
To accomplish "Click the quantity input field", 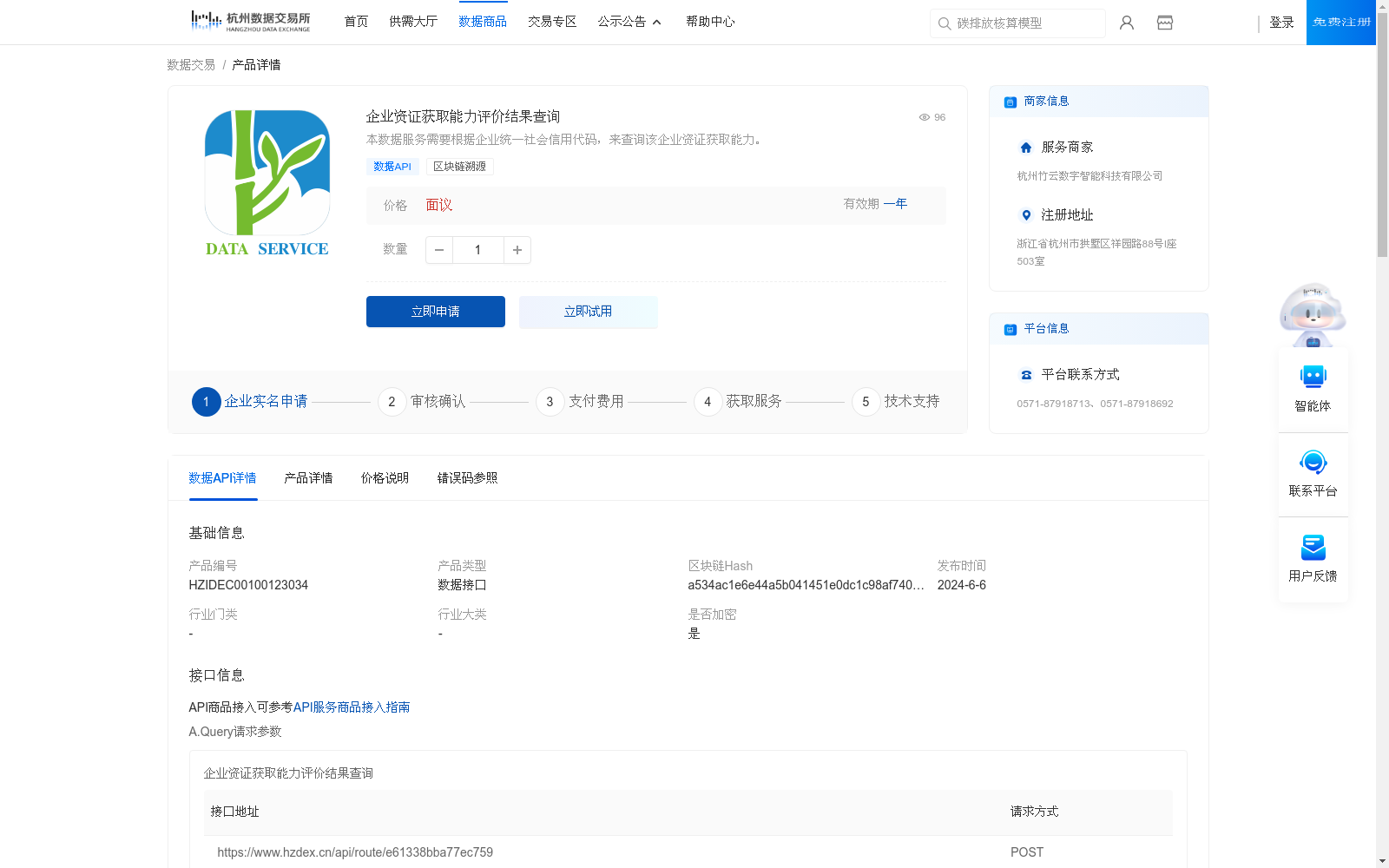I will 478,250.
